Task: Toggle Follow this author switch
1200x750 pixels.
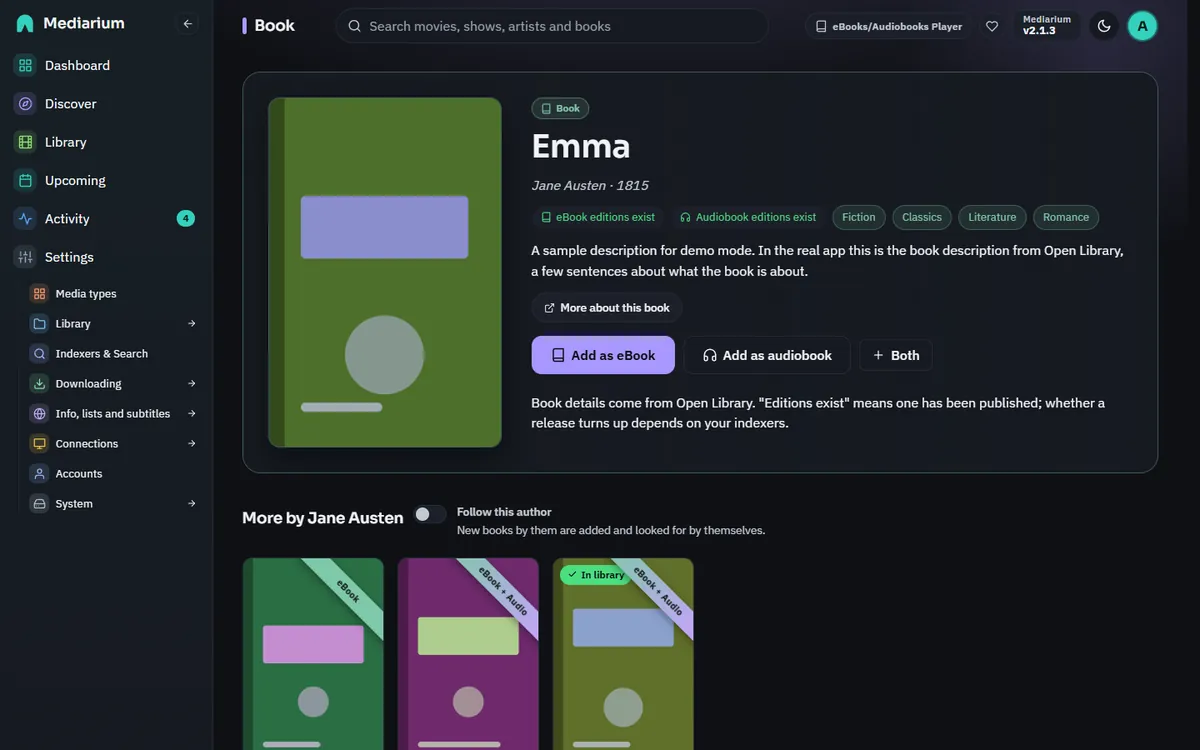Action: coord(430,514)
